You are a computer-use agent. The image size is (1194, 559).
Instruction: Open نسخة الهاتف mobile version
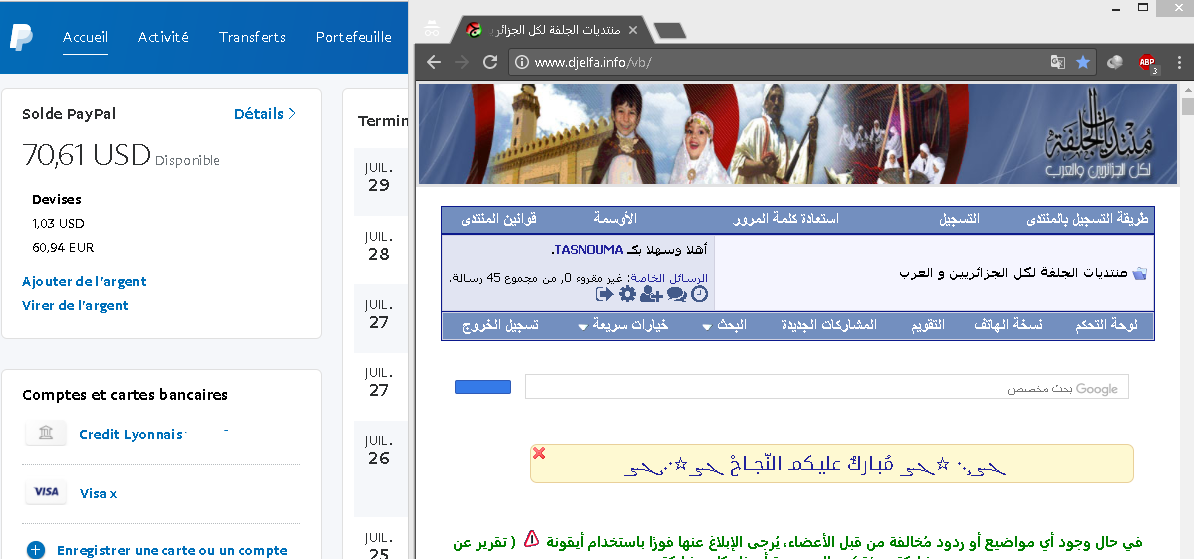(x=1008, y=325)
